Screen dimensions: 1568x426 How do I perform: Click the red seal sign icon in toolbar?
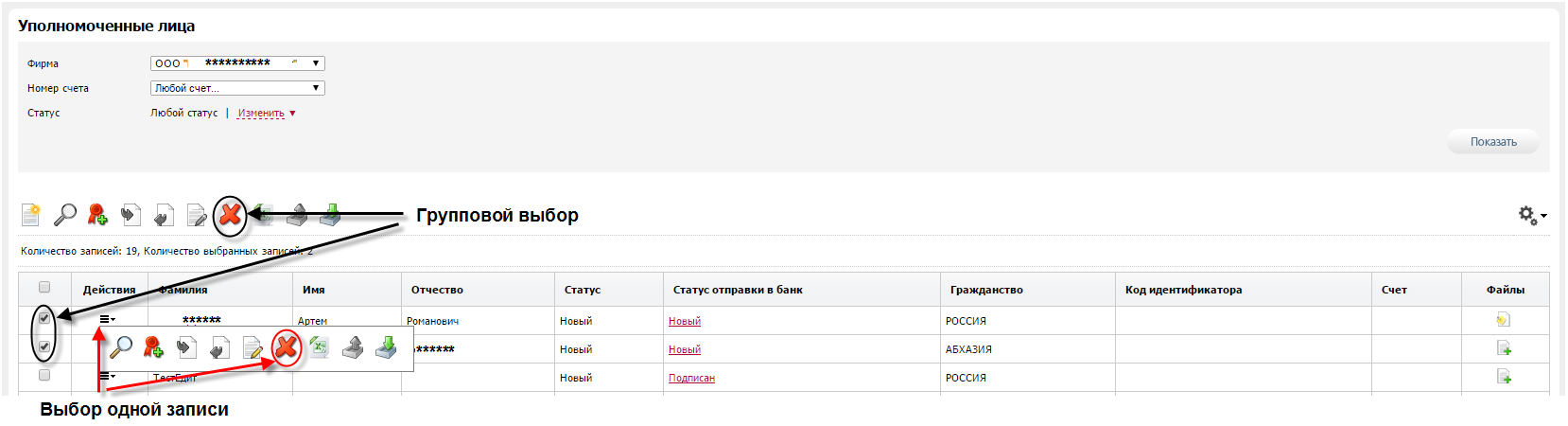pyautogui.click(x=97, y=215)
